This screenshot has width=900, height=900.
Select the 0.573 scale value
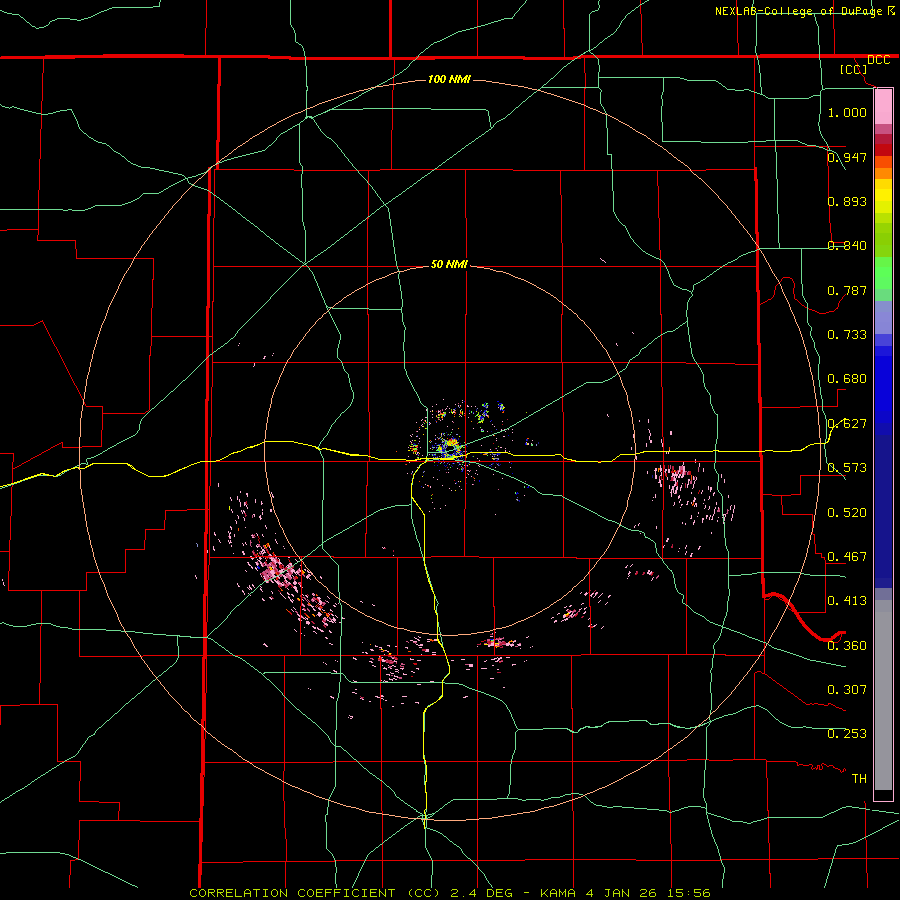pos(847,468)
